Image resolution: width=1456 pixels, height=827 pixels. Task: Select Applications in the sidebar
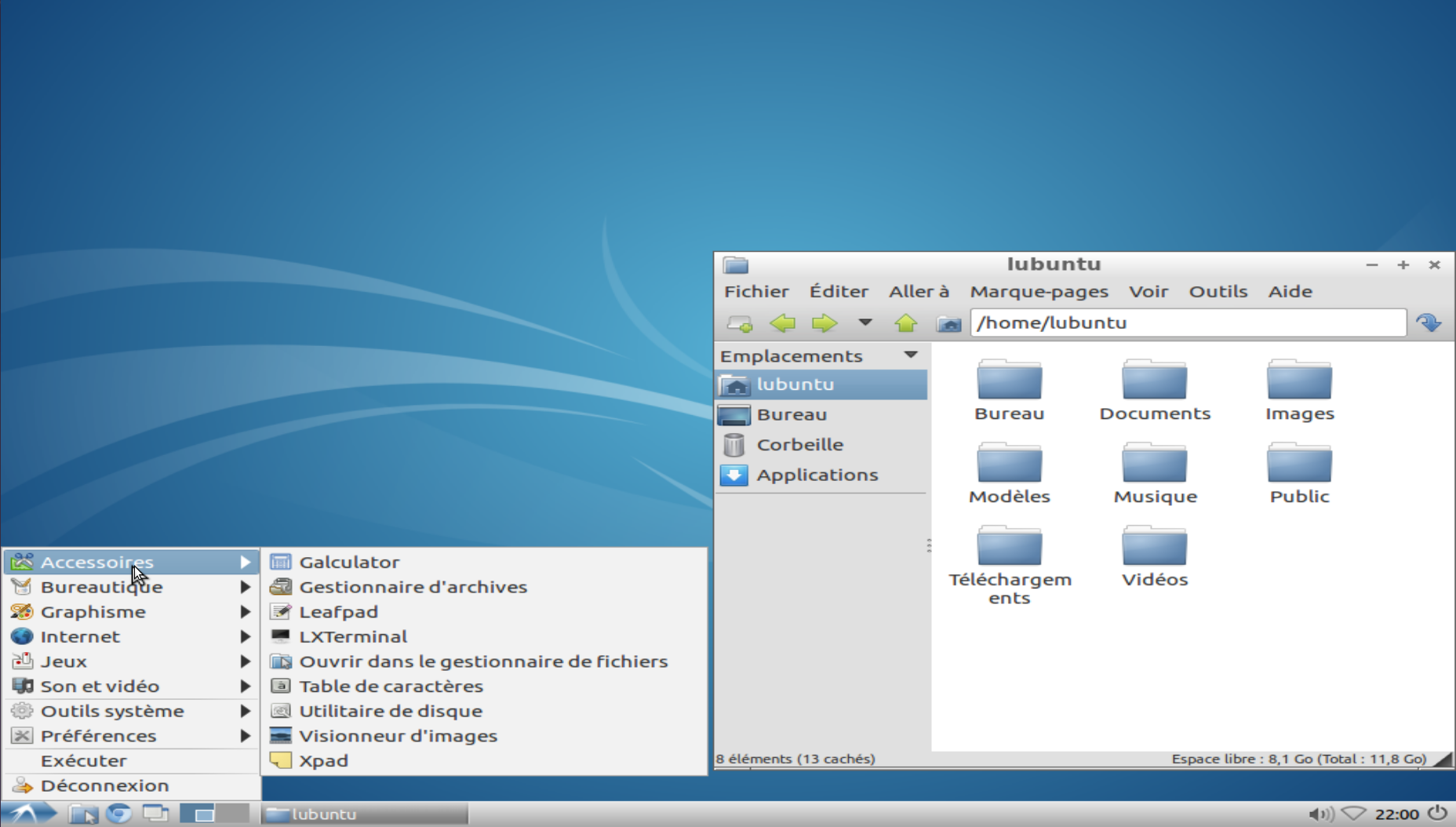click(x=821, y=475)
